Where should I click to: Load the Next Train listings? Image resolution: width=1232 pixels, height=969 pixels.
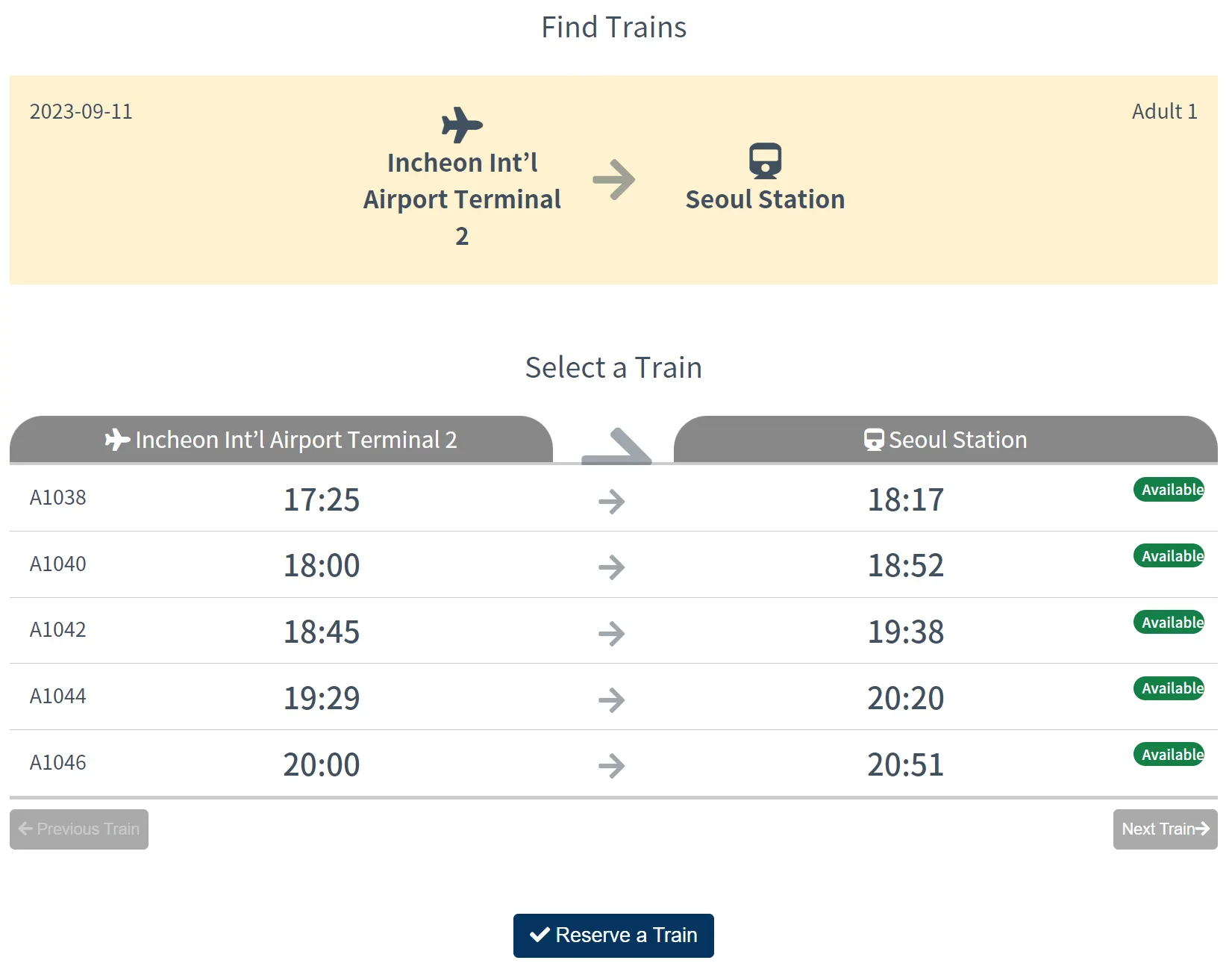pos(1164,829)
